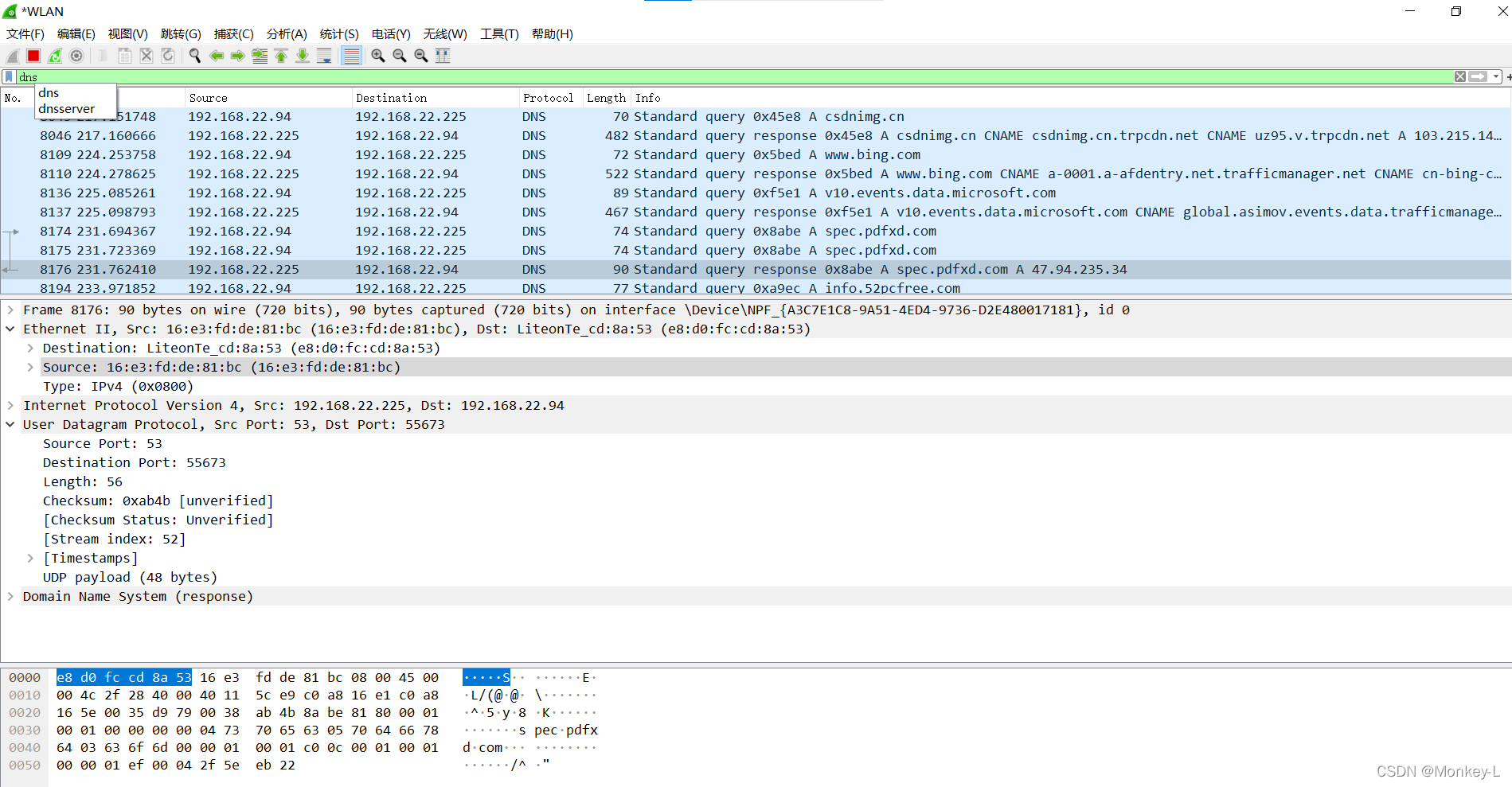Zoom in the packet text

point(378,56)
